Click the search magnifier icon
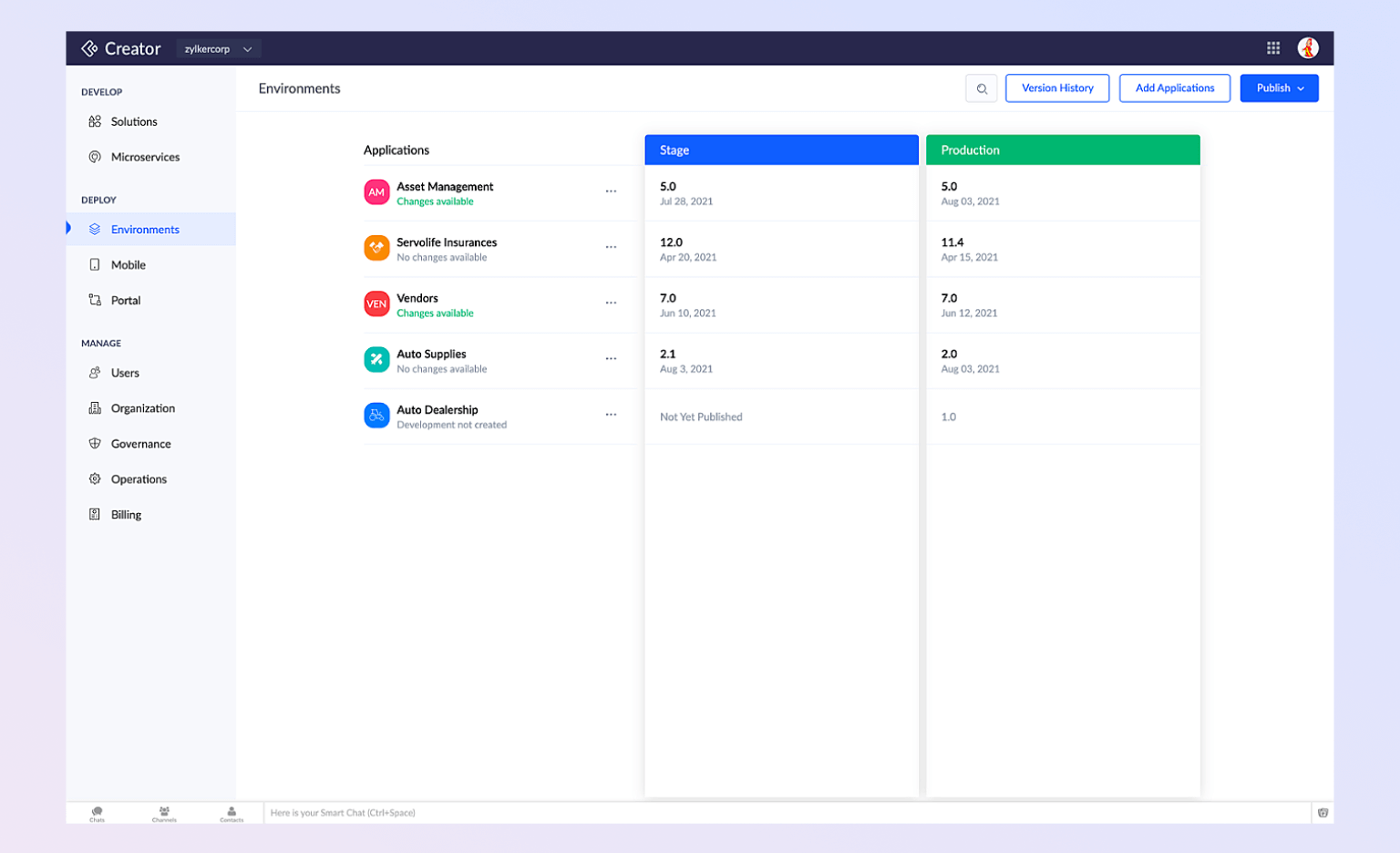 pos(981,88)
